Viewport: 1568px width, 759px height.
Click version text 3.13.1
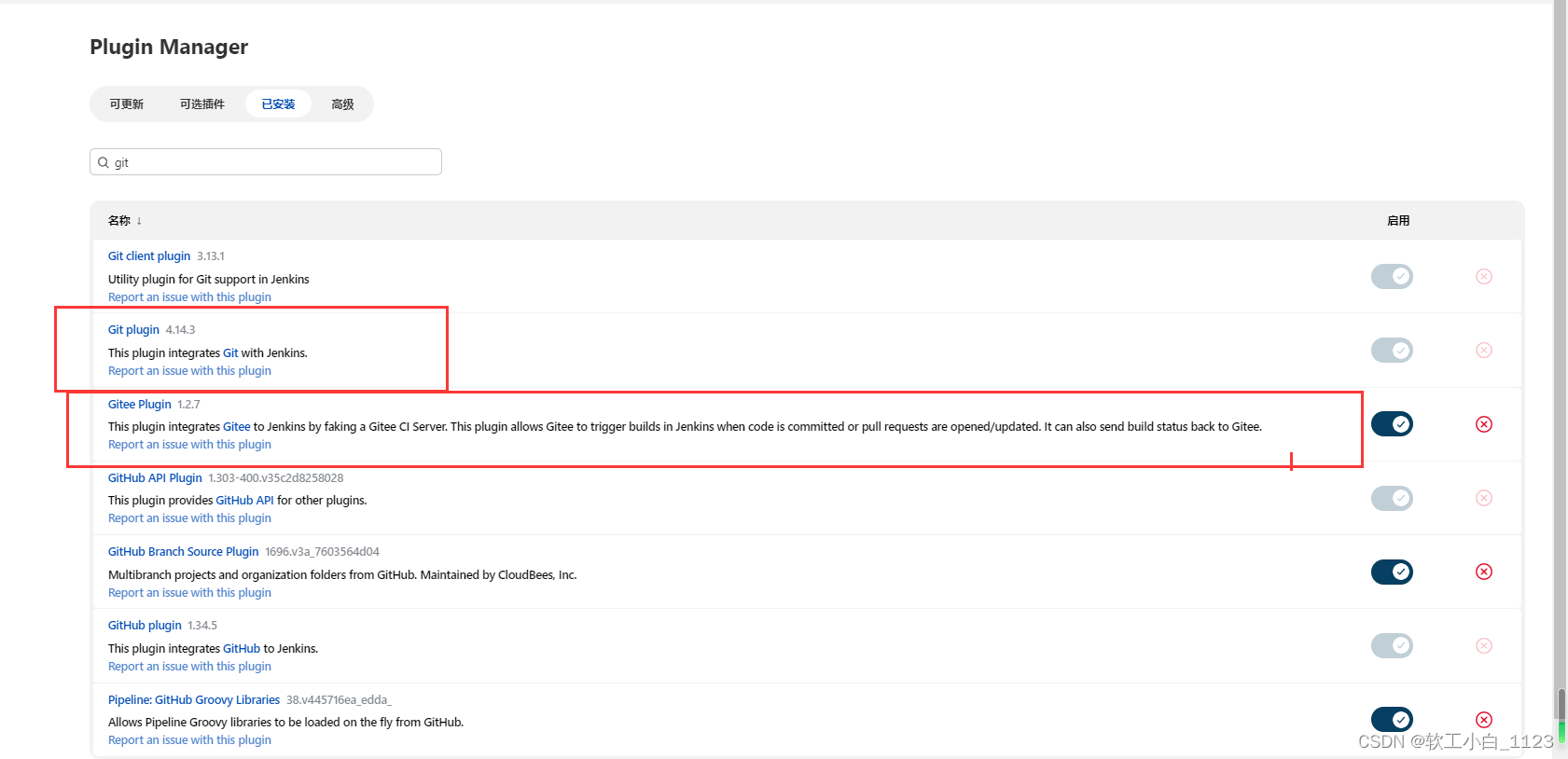tap(211, 256)
